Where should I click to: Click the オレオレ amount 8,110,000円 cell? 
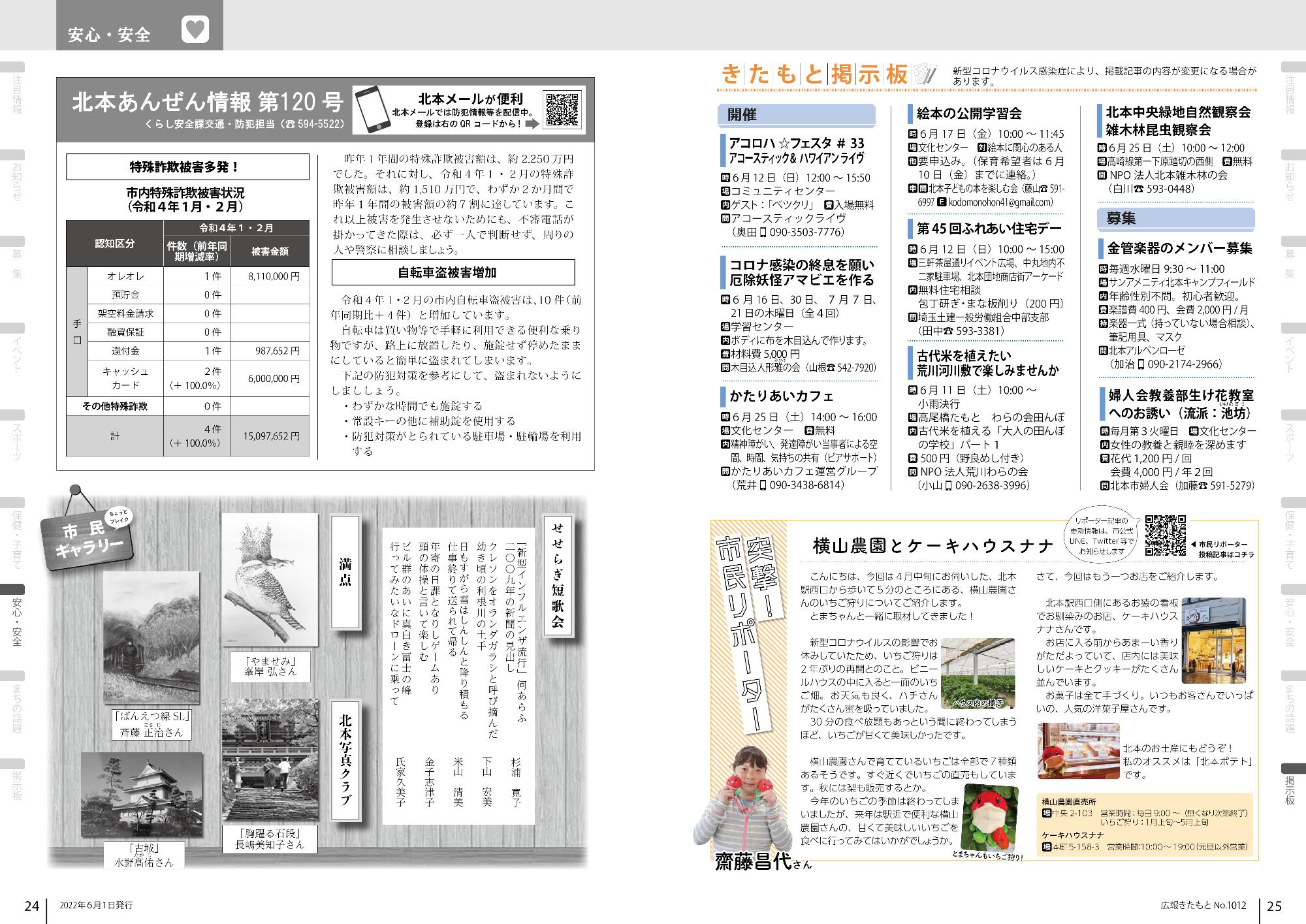270,276
